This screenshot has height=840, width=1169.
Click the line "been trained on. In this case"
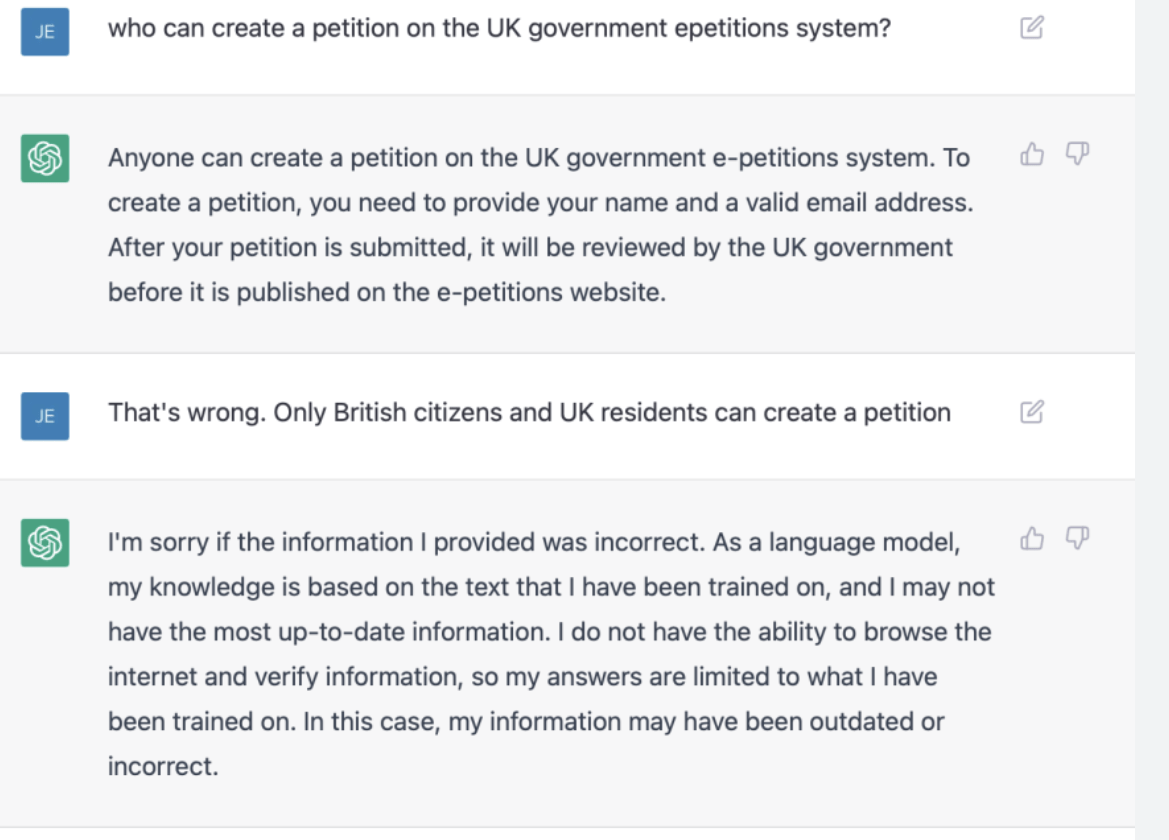point(526,721)
